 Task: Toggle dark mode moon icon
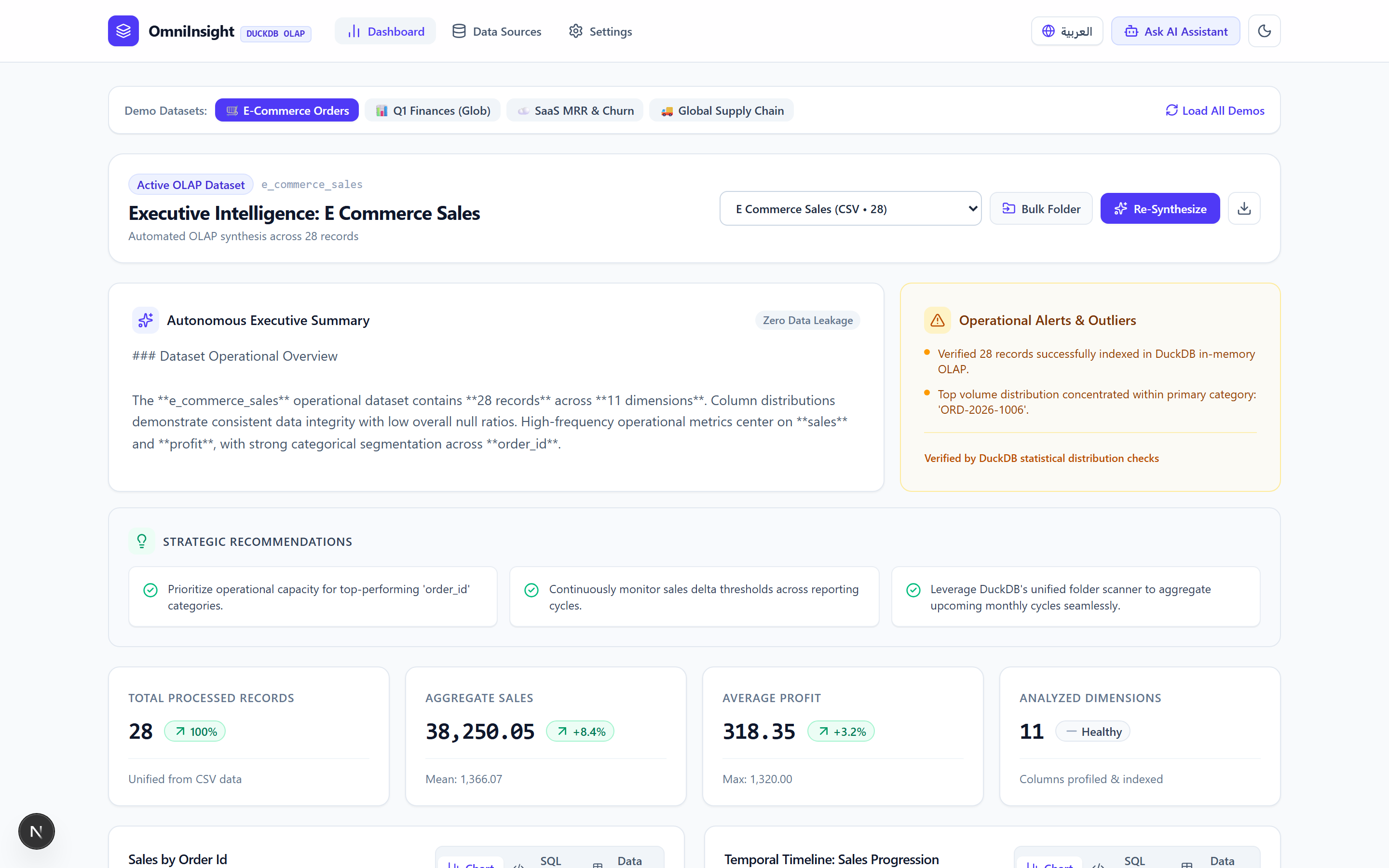[1264, 31]
